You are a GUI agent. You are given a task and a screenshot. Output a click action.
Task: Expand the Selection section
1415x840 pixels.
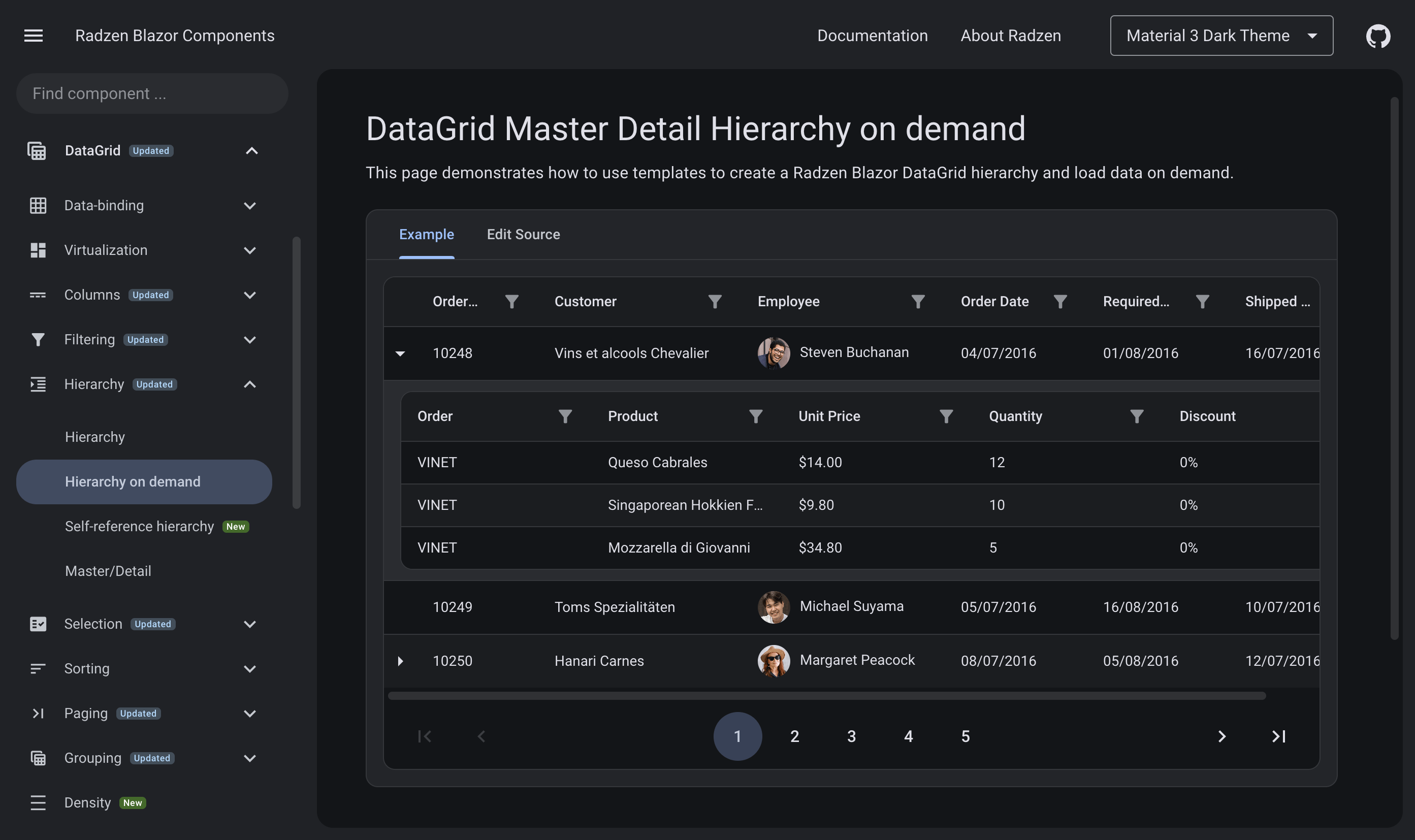pyautogui.click(x=249, y=624)
